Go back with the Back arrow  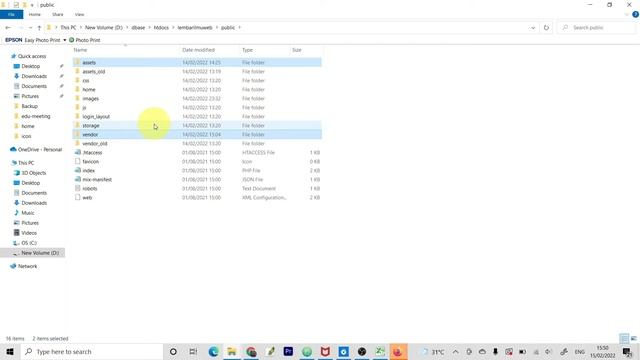click(x=8, y=28)
